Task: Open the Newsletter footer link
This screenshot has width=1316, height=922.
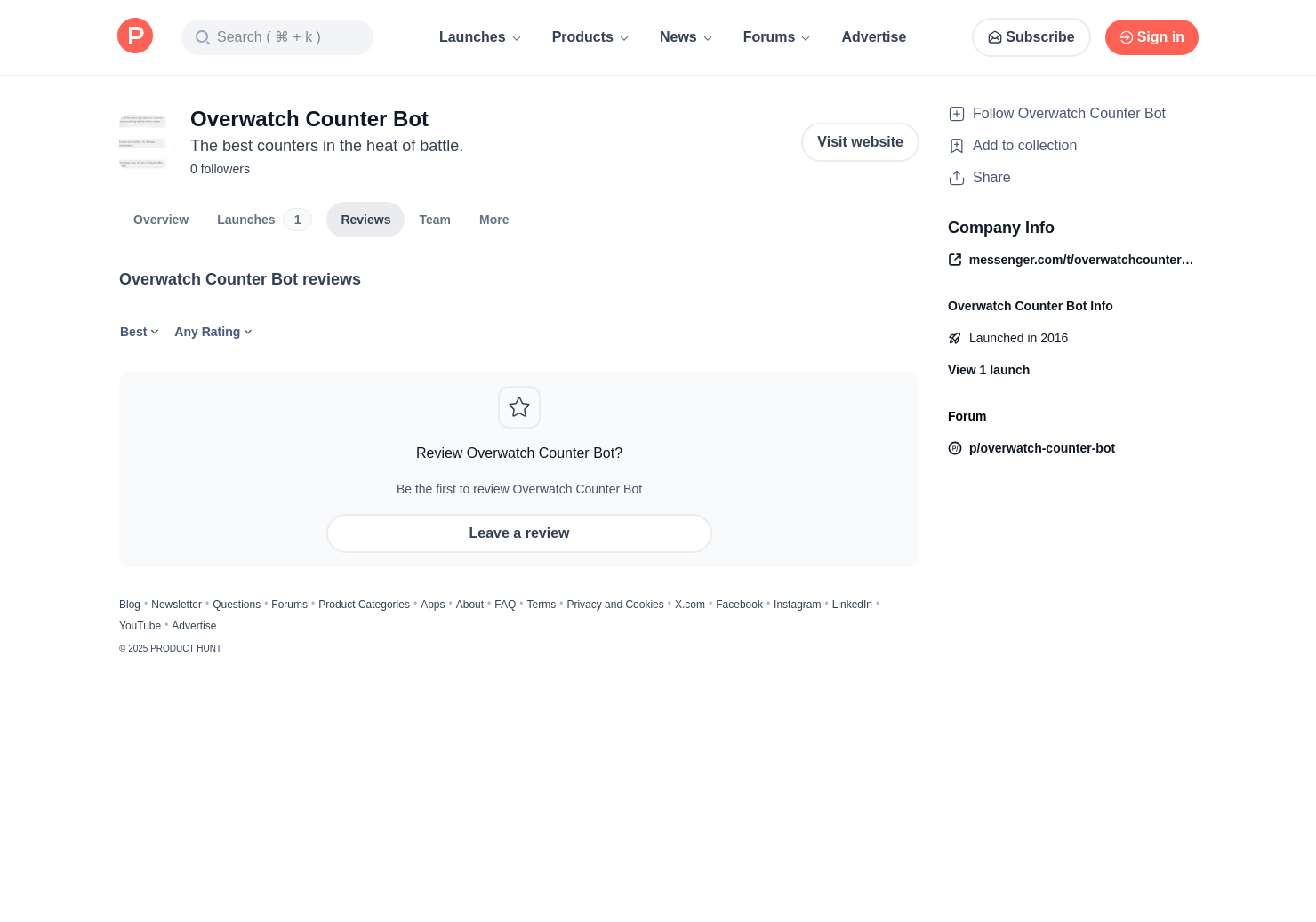Action: click(176, 605)
